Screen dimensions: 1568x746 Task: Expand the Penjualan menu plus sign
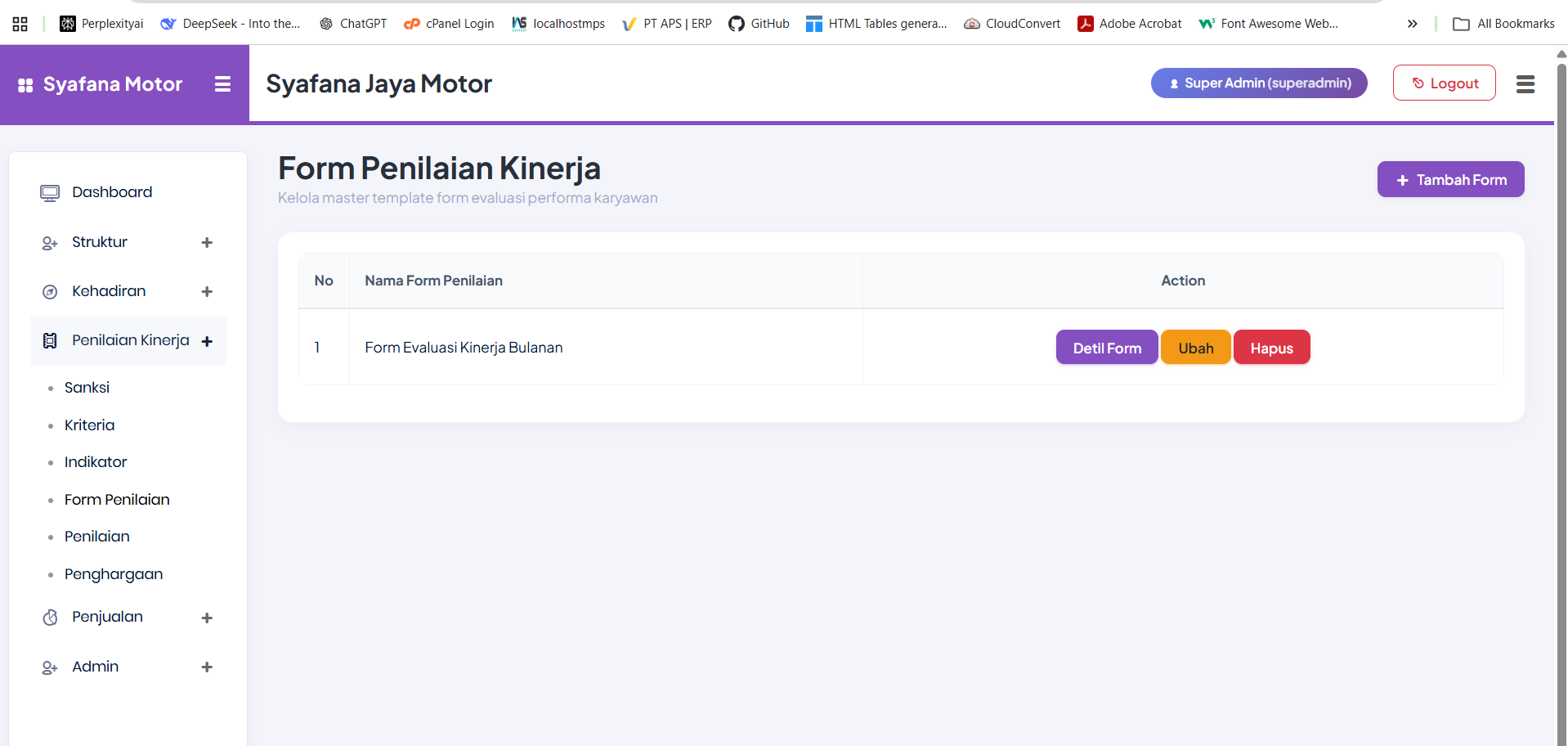point(207,618)
